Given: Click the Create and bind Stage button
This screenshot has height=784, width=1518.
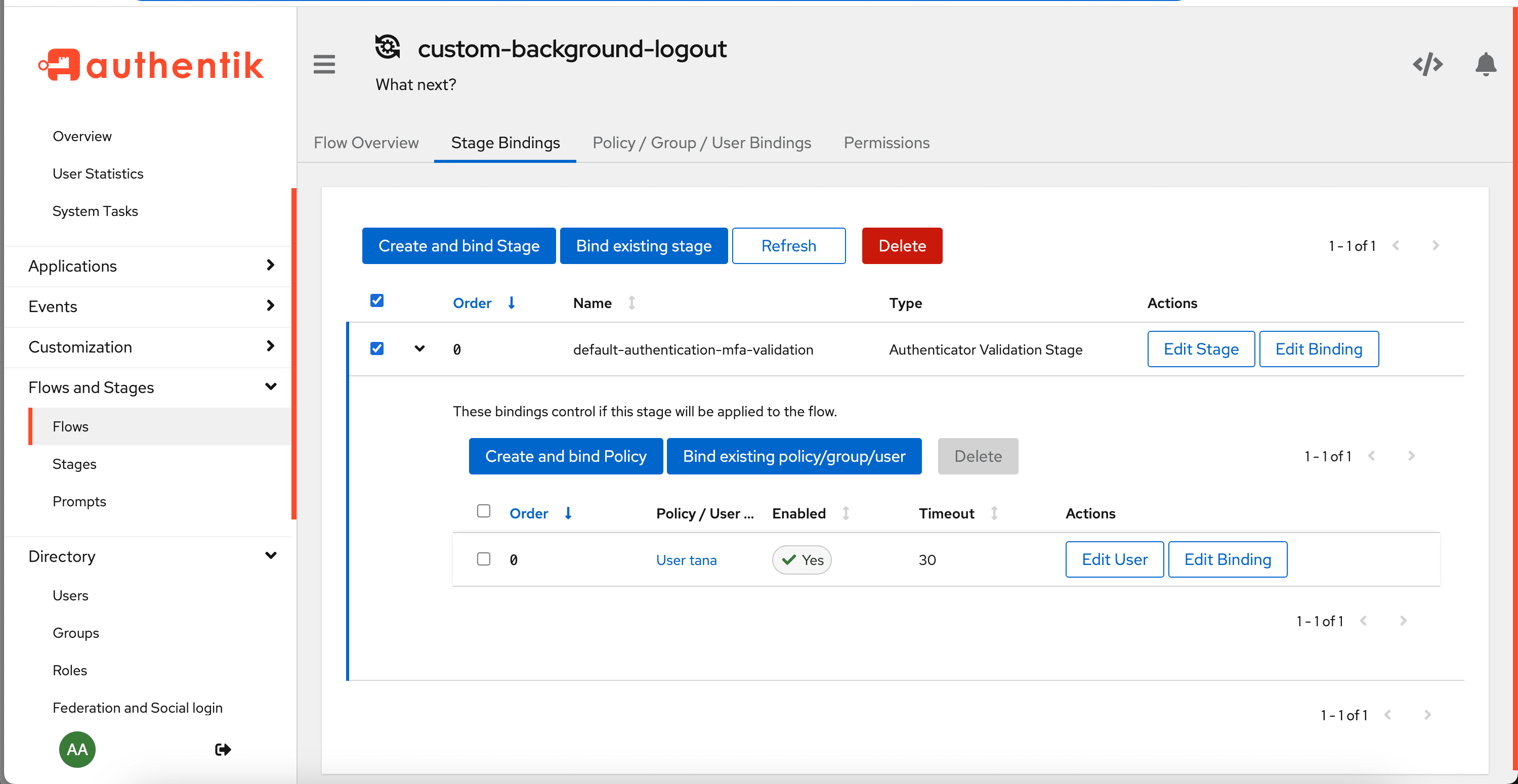Looking at the screenshot, I should pos(458,246).
